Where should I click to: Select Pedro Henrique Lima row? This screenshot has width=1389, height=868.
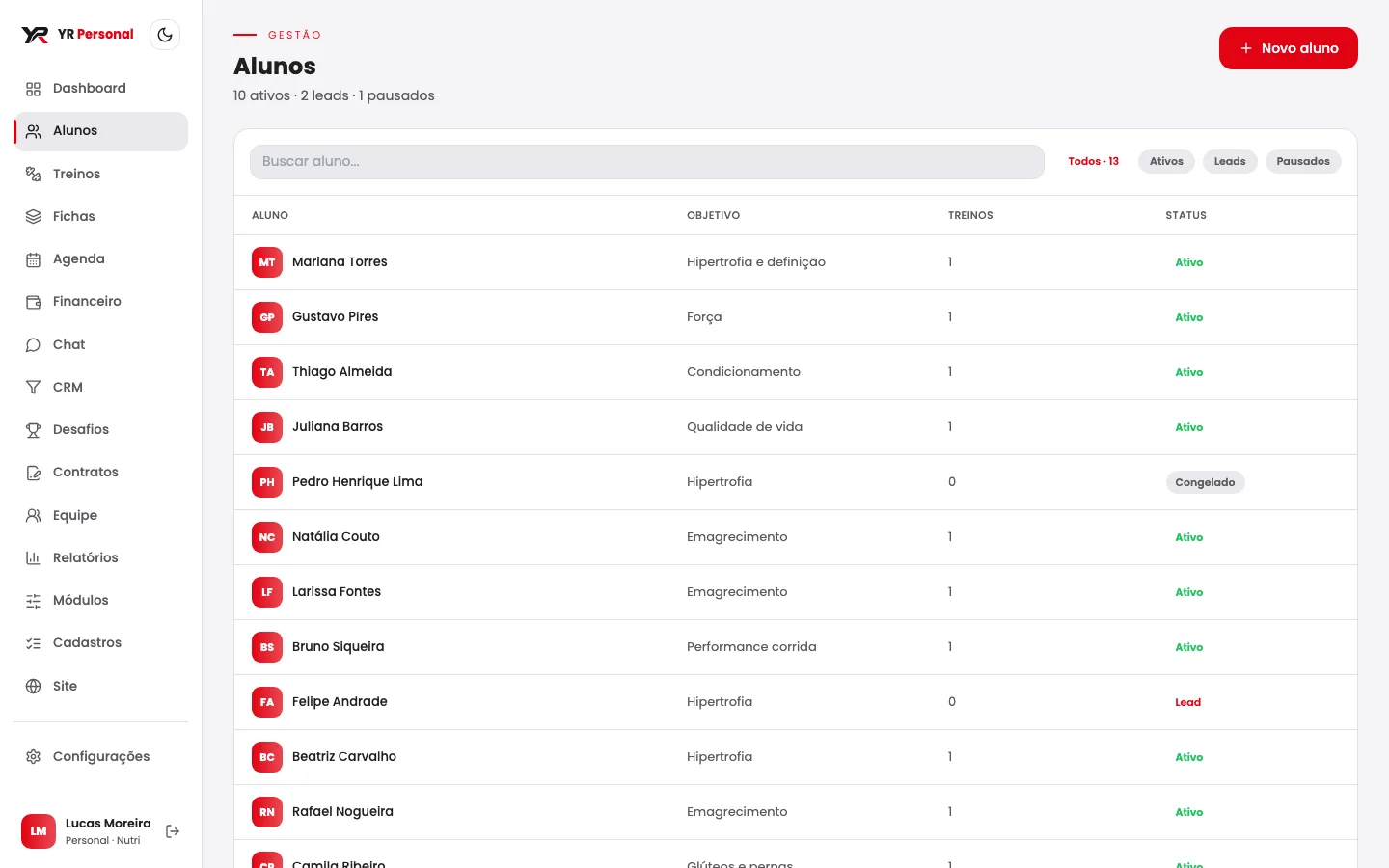click(x=796, y=482)
